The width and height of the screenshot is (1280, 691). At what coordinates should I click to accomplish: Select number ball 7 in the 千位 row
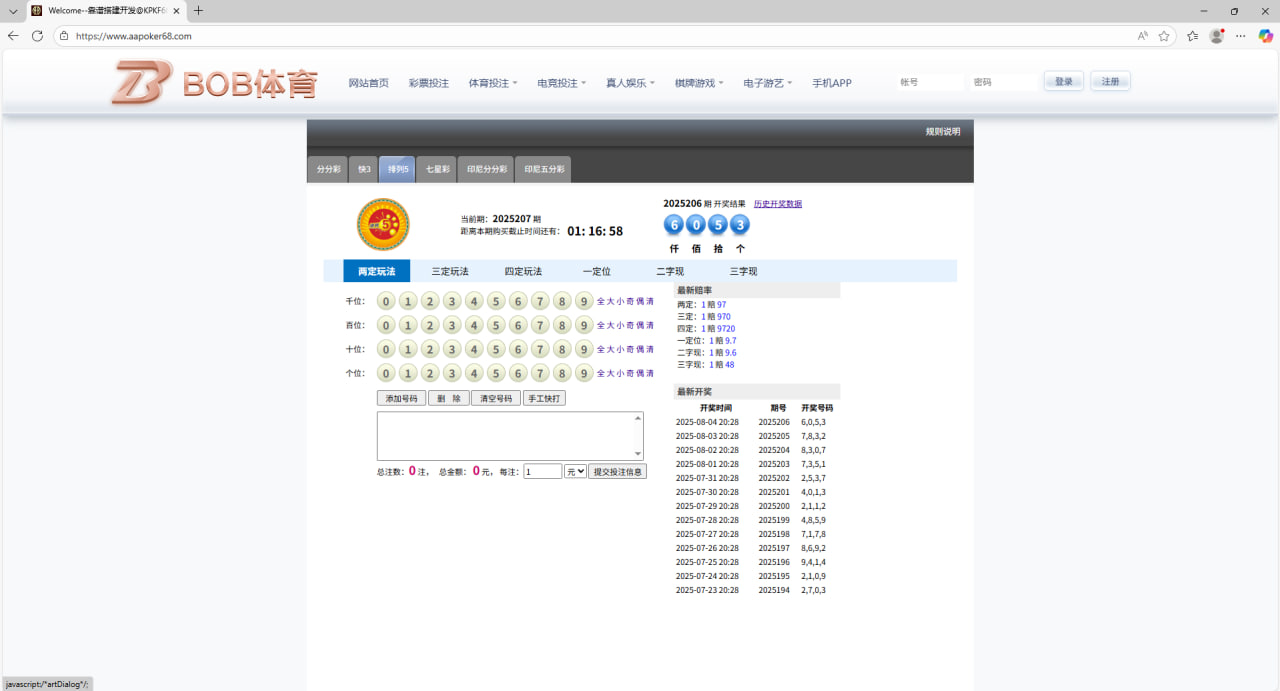[x=540, y=301]
